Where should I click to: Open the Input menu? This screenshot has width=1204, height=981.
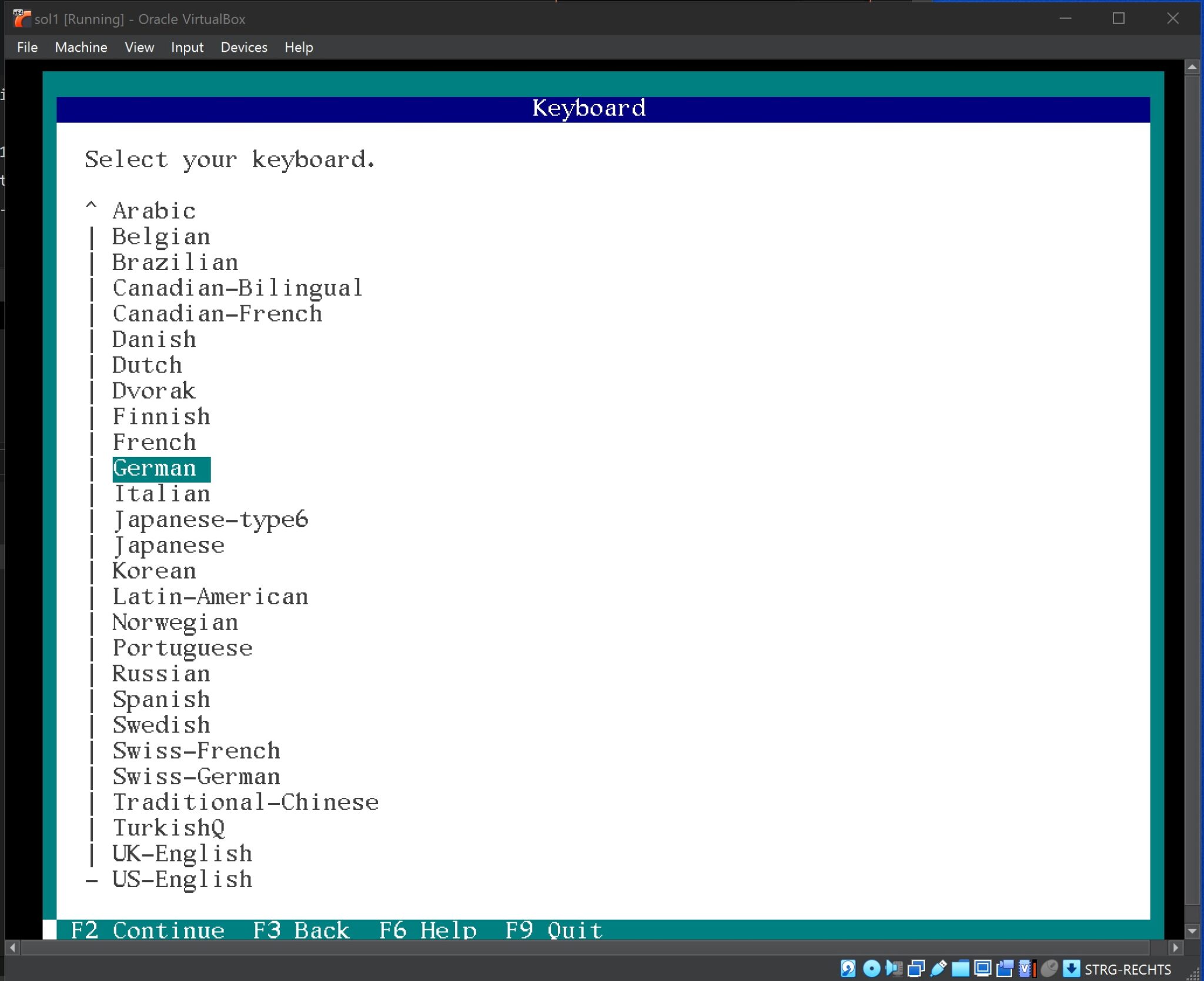186,47
